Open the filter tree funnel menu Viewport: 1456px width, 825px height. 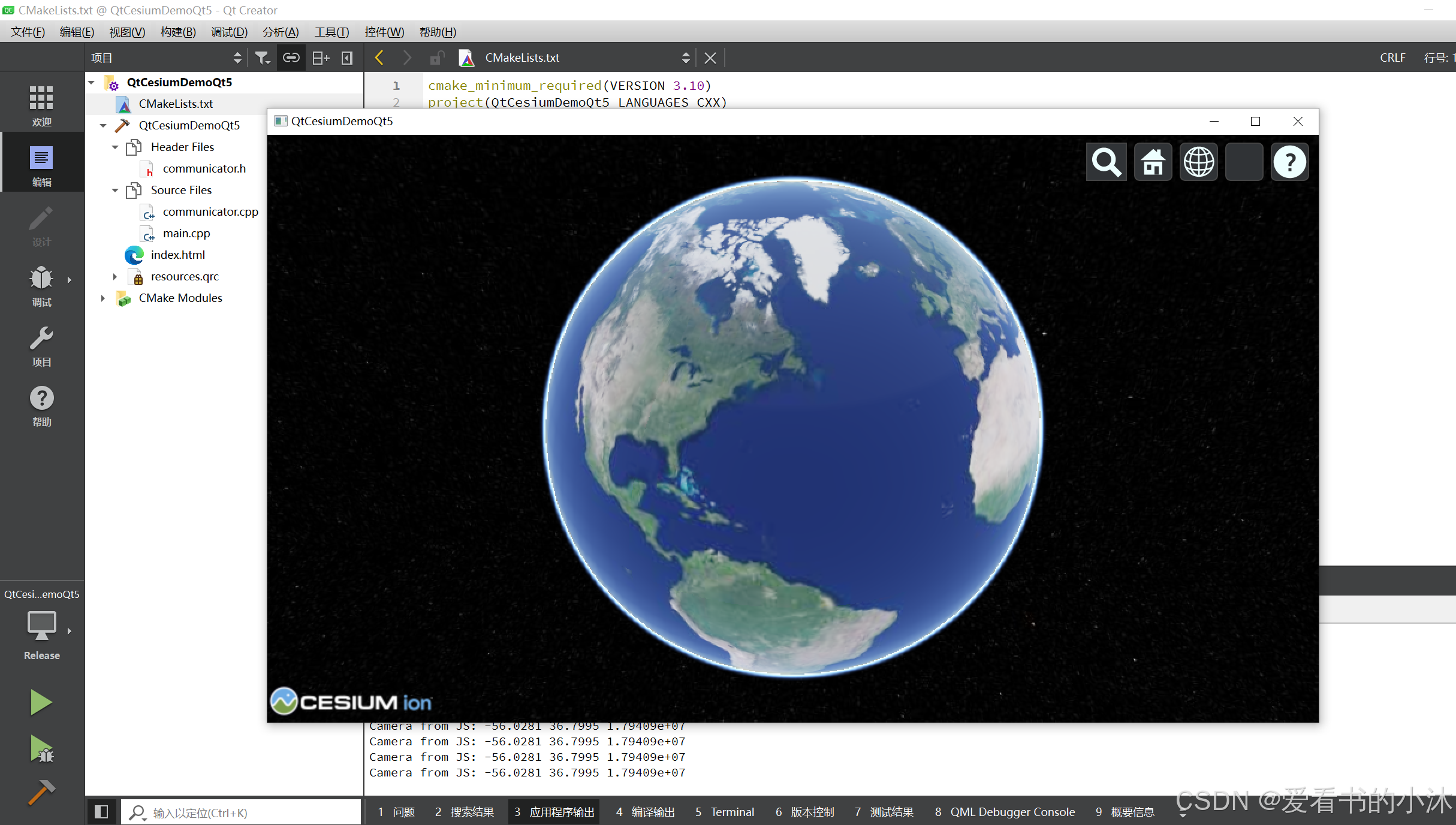coord(263,58)
